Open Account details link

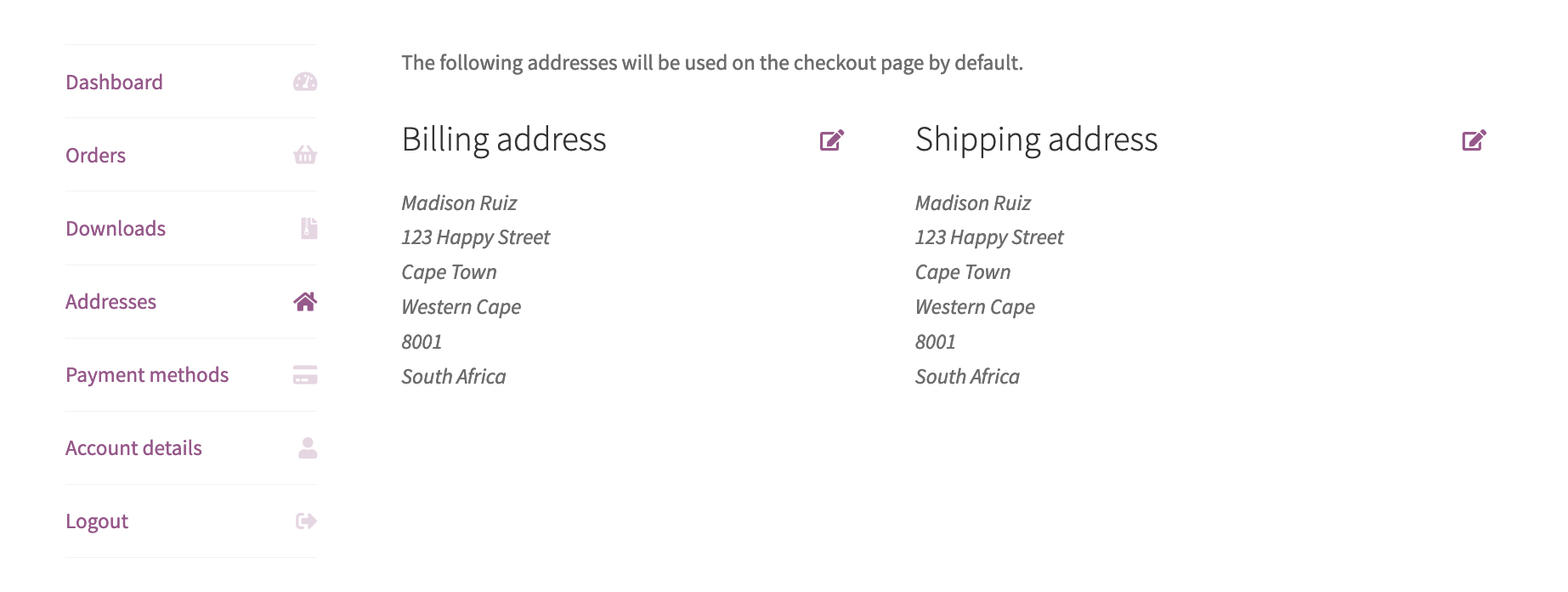coord(133,448)
